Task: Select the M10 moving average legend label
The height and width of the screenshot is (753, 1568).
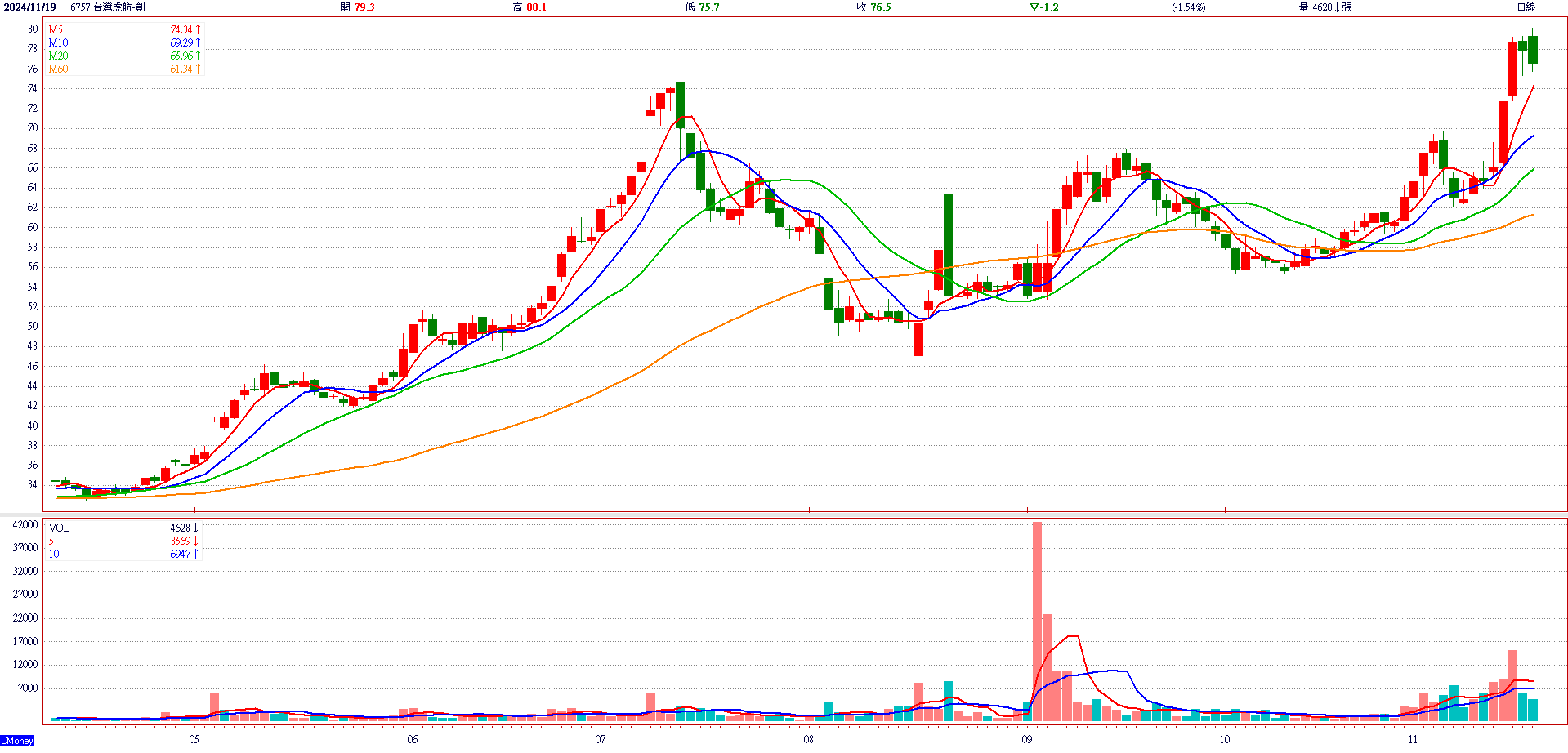Action: [x=58, y=42]
